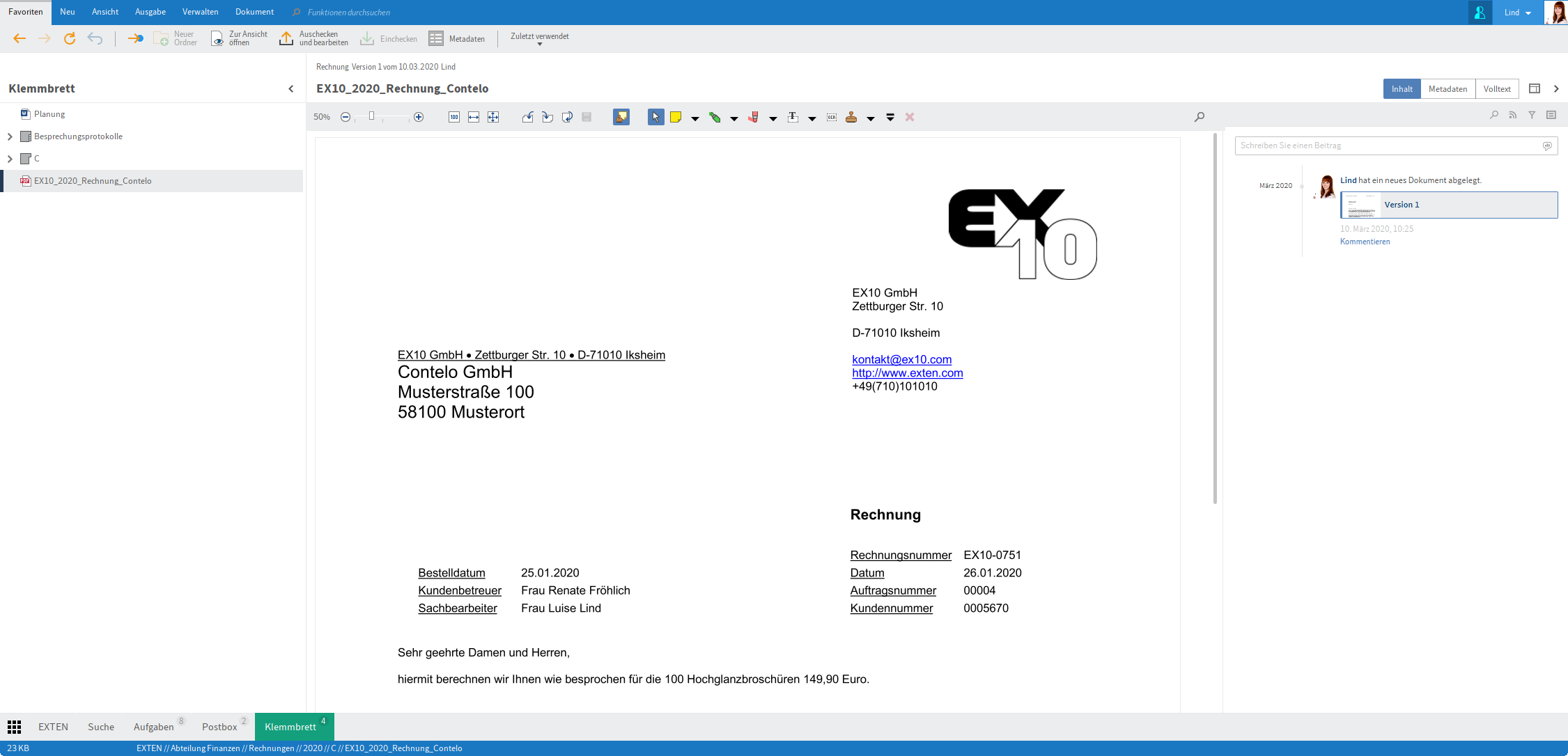1568x756 pixels.
Task: Click the OCR text recognition icon
Action: click(x=832, y=117)
